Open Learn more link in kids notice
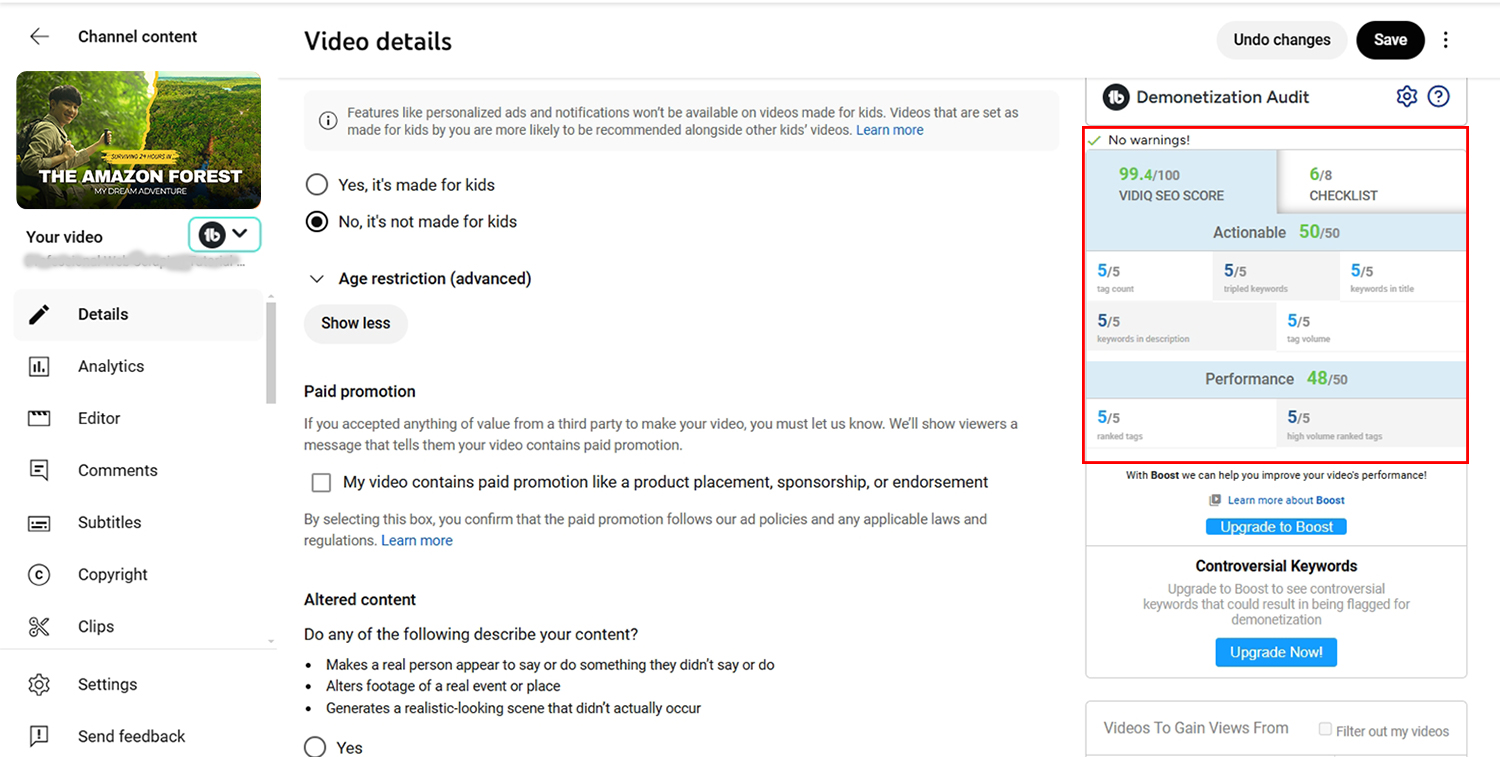Image resolution: width=1500 pixels, height=757 pixels. click(x=890, y=130)
